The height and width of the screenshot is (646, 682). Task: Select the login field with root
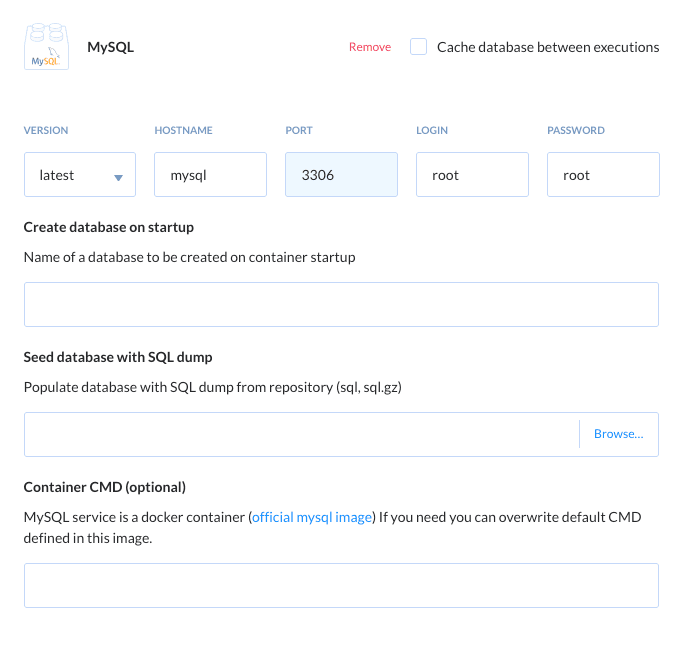[472, 175]
